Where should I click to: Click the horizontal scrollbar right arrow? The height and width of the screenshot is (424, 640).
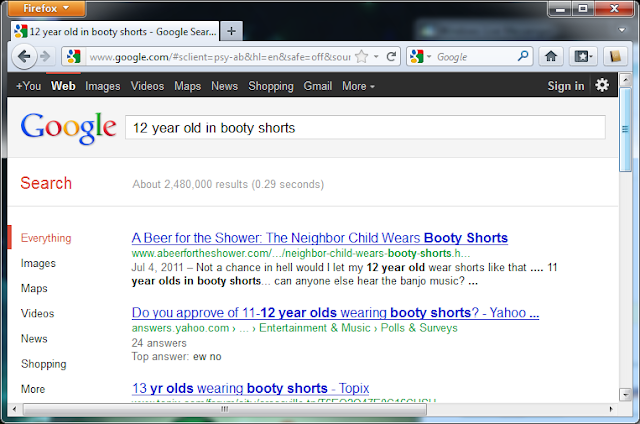pos(611,408)
